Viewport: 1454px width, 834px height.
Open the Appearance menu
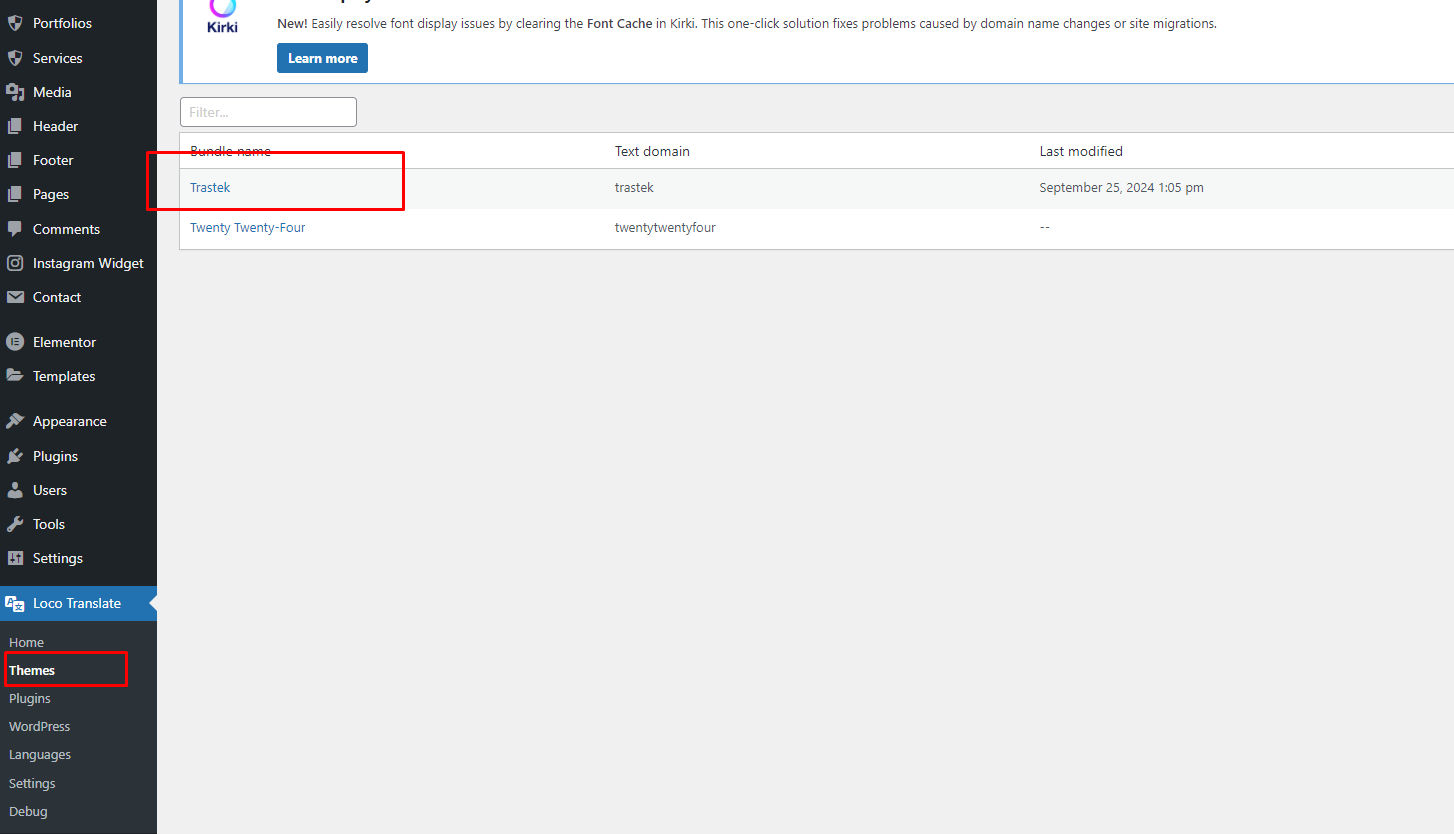70,421
